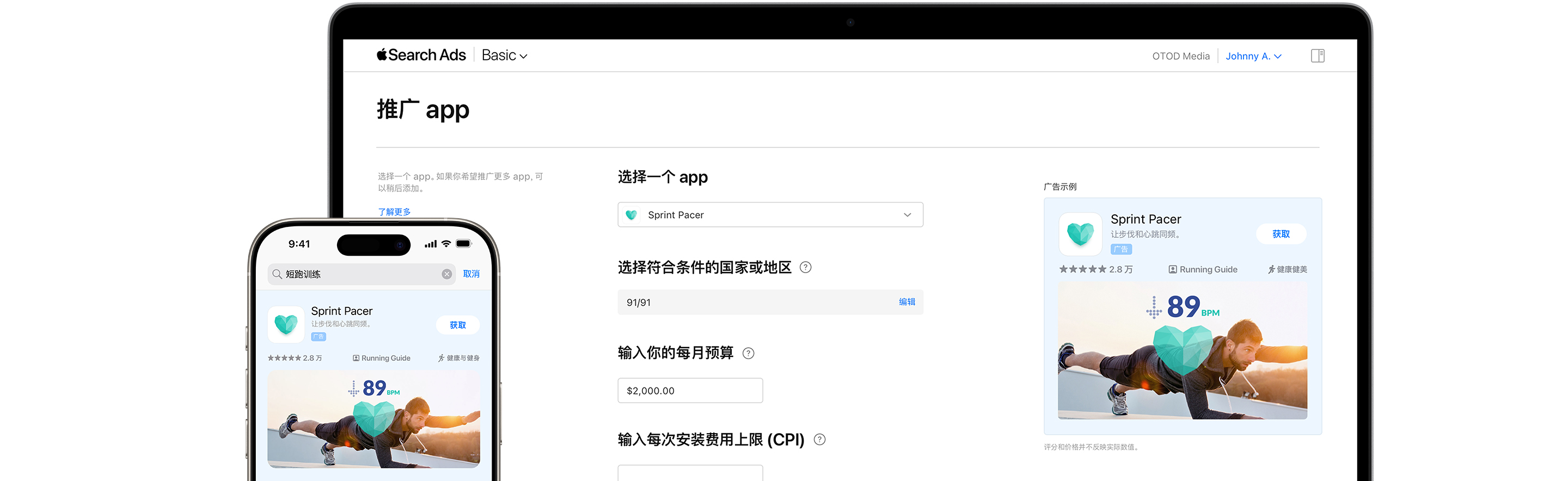This screenshot has height=481, width=1568.
Task: Tap the 9:41 clock on the iPhone
Action: pos(299,244)
